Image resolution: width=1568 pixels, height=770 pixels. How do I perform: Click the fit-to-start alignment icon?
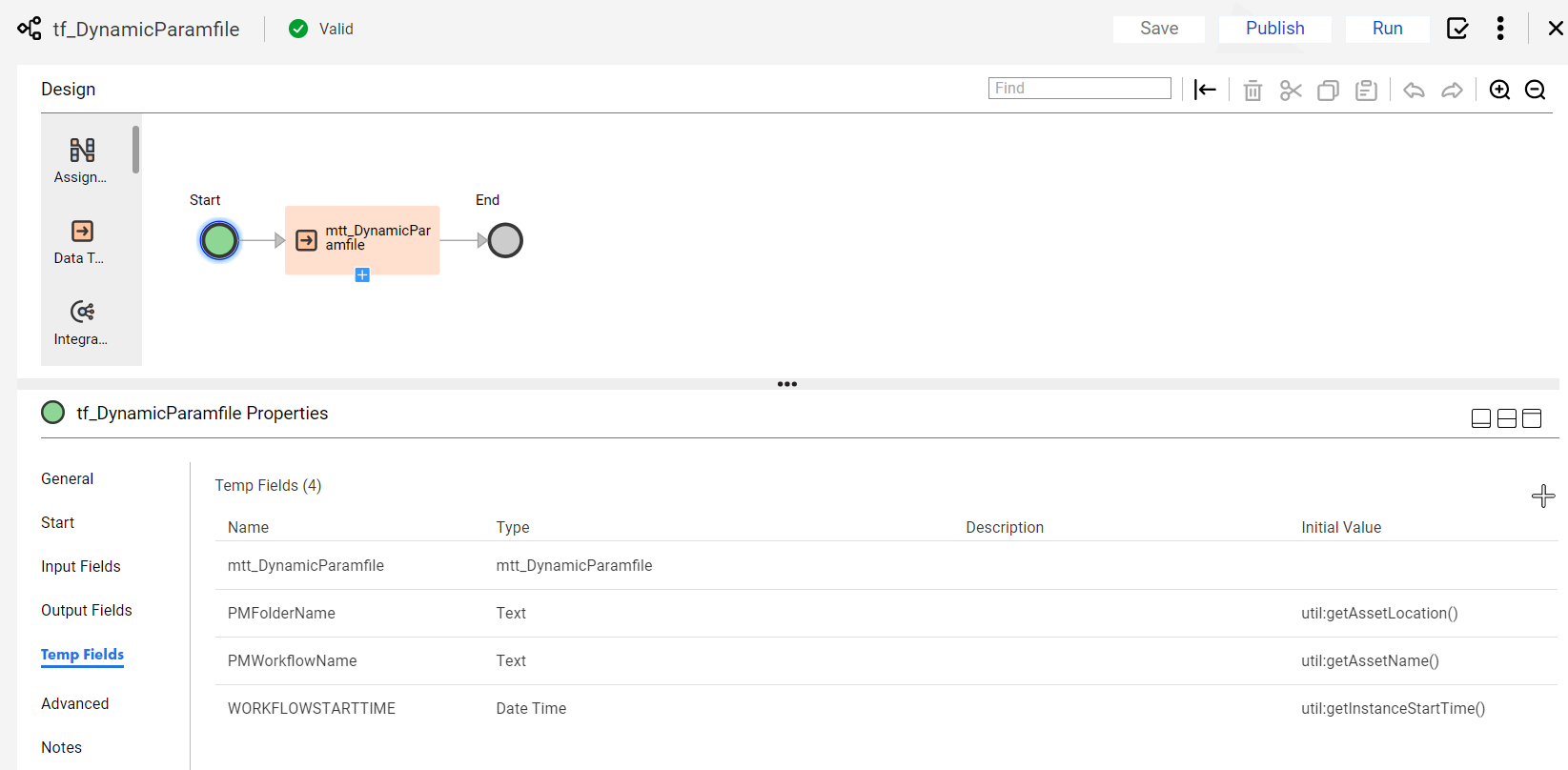tap(1205, 90)
